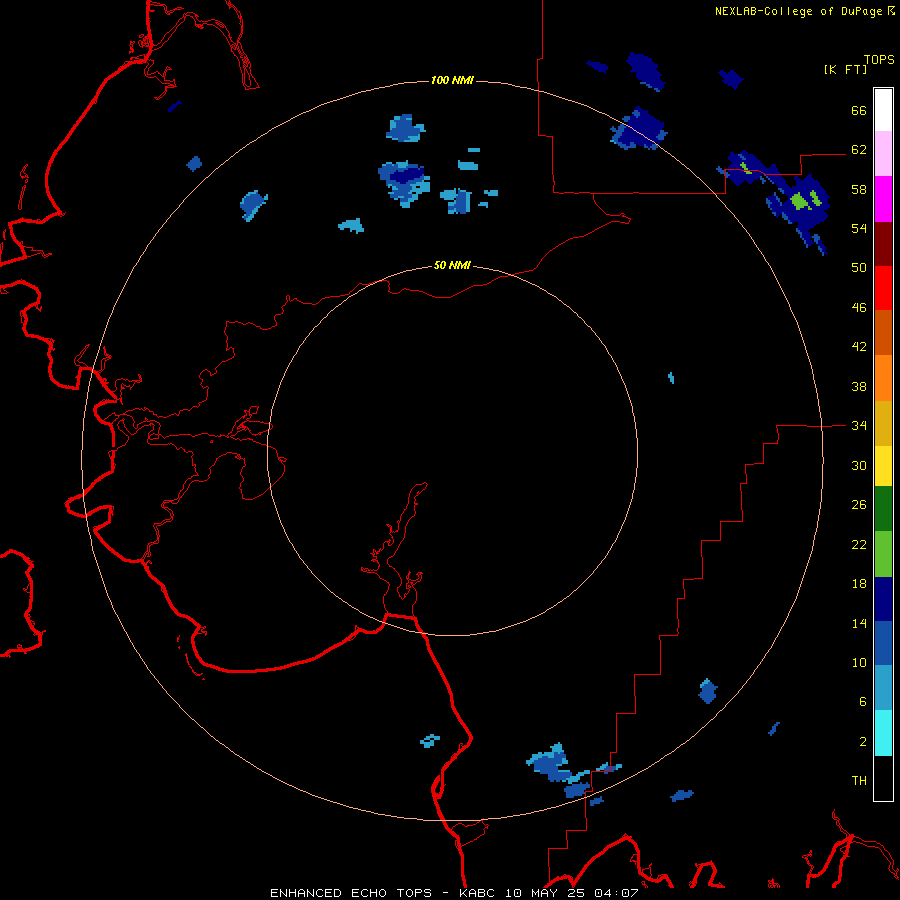
Task: Pick the cyan legend swatch
Action: 883,733
